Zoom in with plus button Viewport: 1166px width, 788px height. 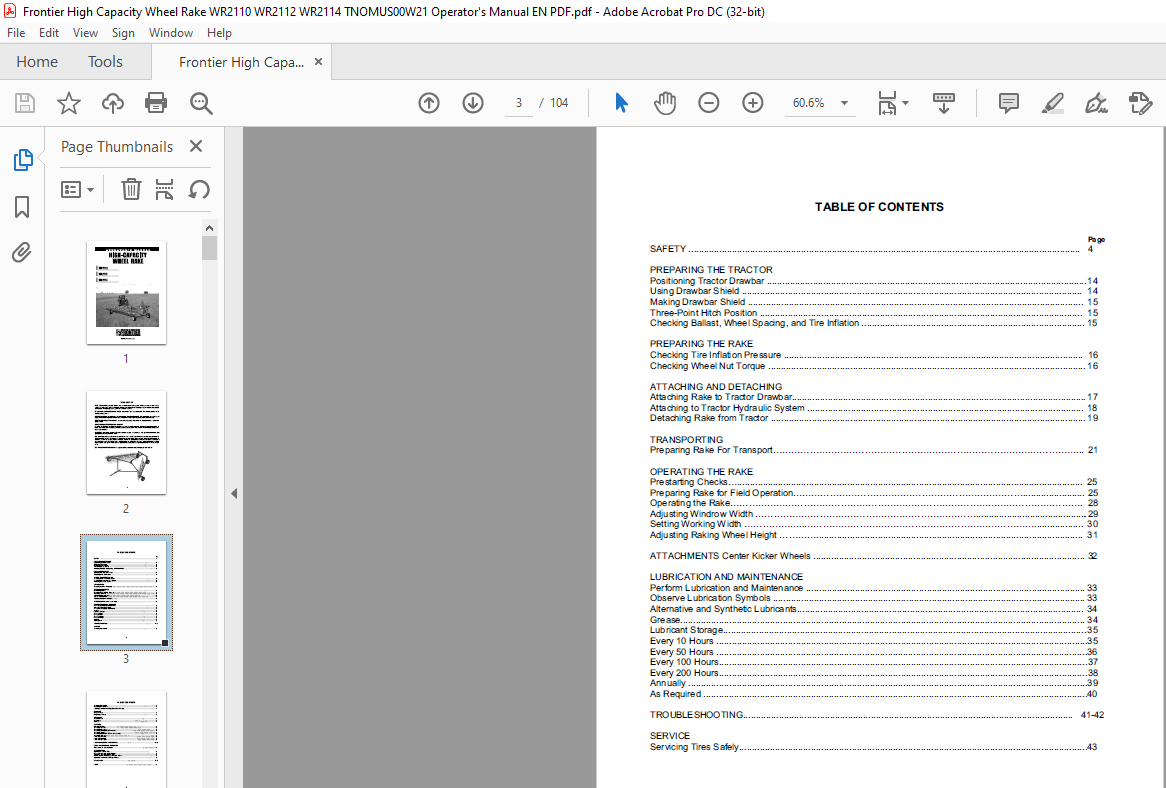[x=753, y=103]
